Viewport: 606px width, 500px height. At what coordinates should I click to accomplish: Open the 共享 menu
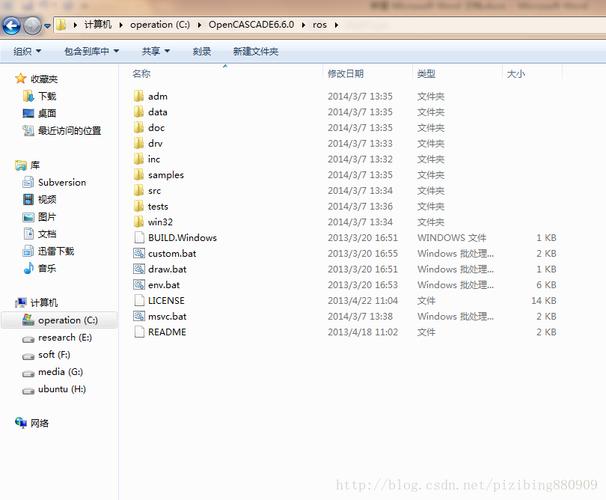click(x=156, y=51)
